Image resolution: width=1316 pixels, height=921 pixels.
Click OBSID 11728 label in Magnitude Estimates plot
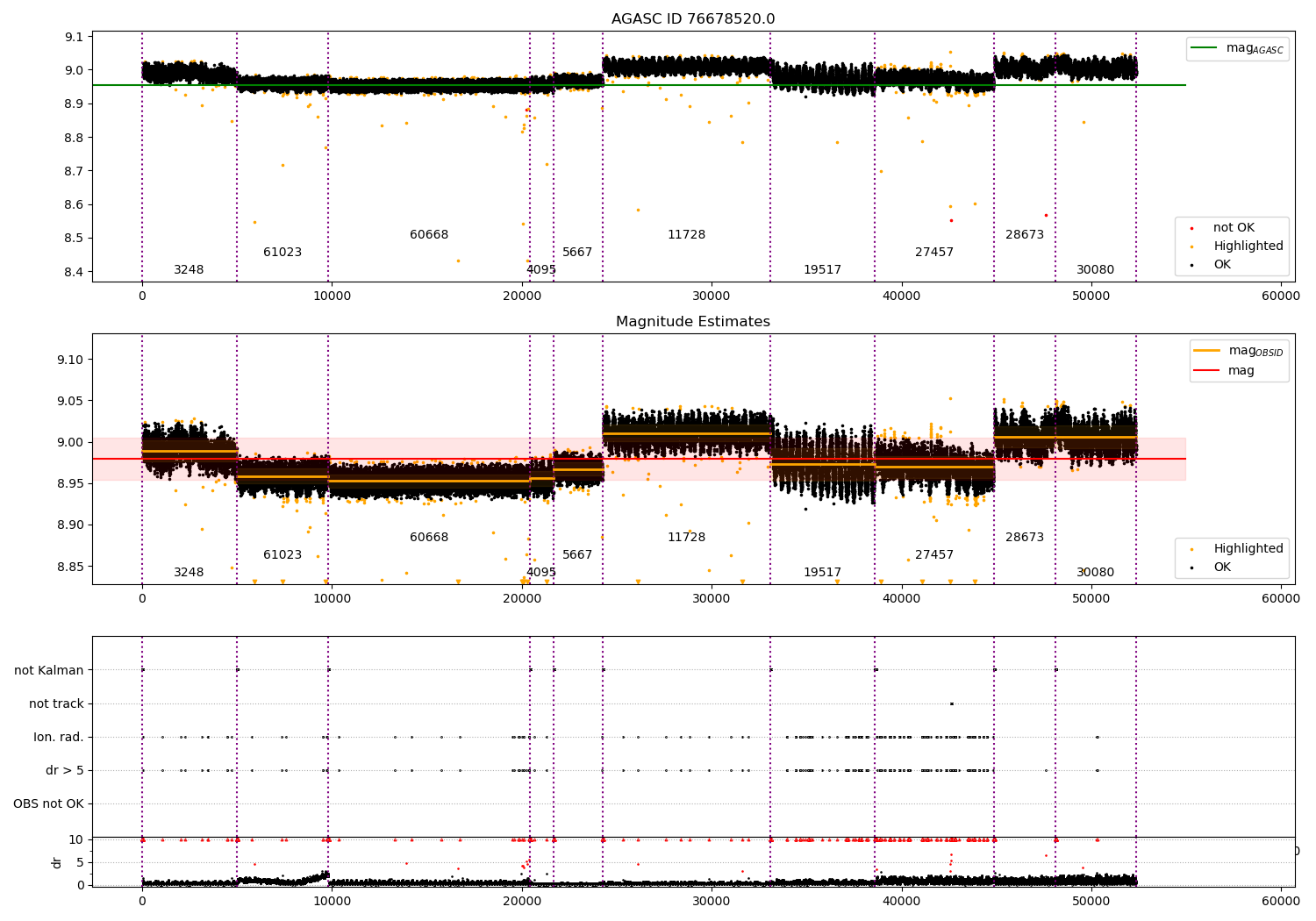[686, 538]
